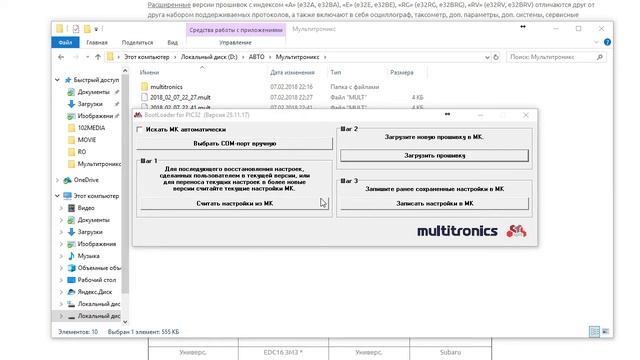Select the 'Видео' icon in navigation pane
This screenshot has height=360, width=640.
click(x=71, y=208)
